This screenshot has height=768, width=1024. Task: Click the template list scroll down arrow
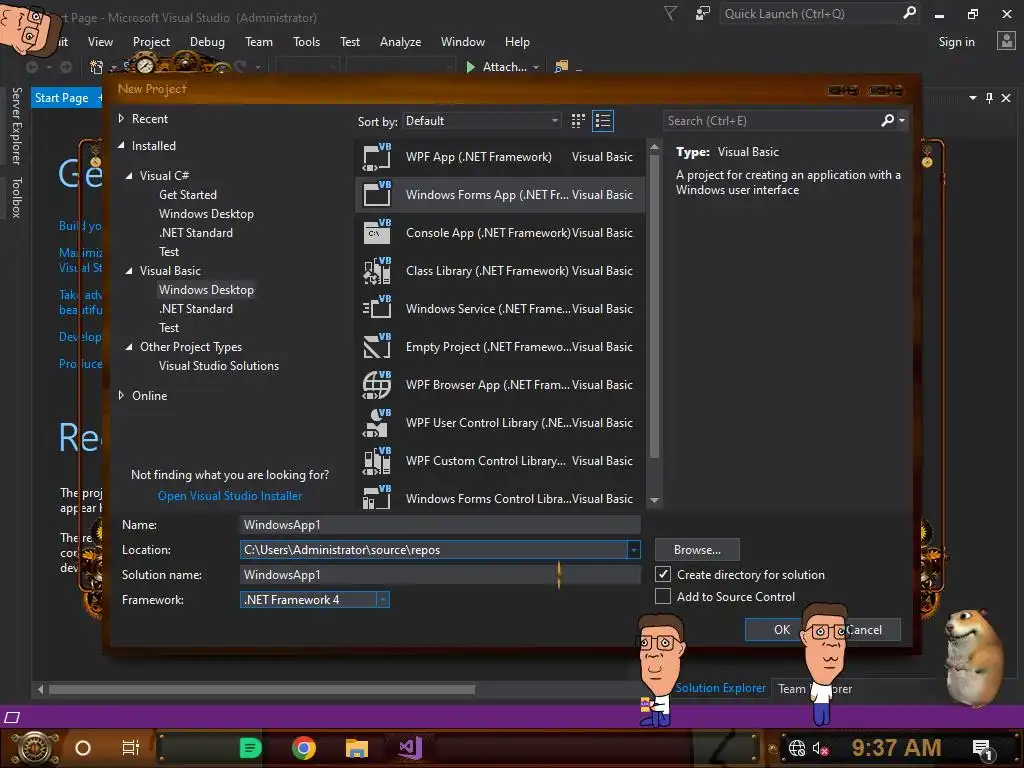[654, 501]
